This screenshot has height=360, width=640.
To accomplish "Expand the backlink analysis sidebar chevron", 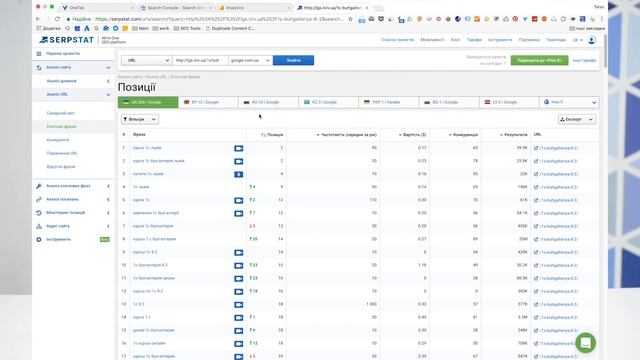I will click(x=108, y=200).
